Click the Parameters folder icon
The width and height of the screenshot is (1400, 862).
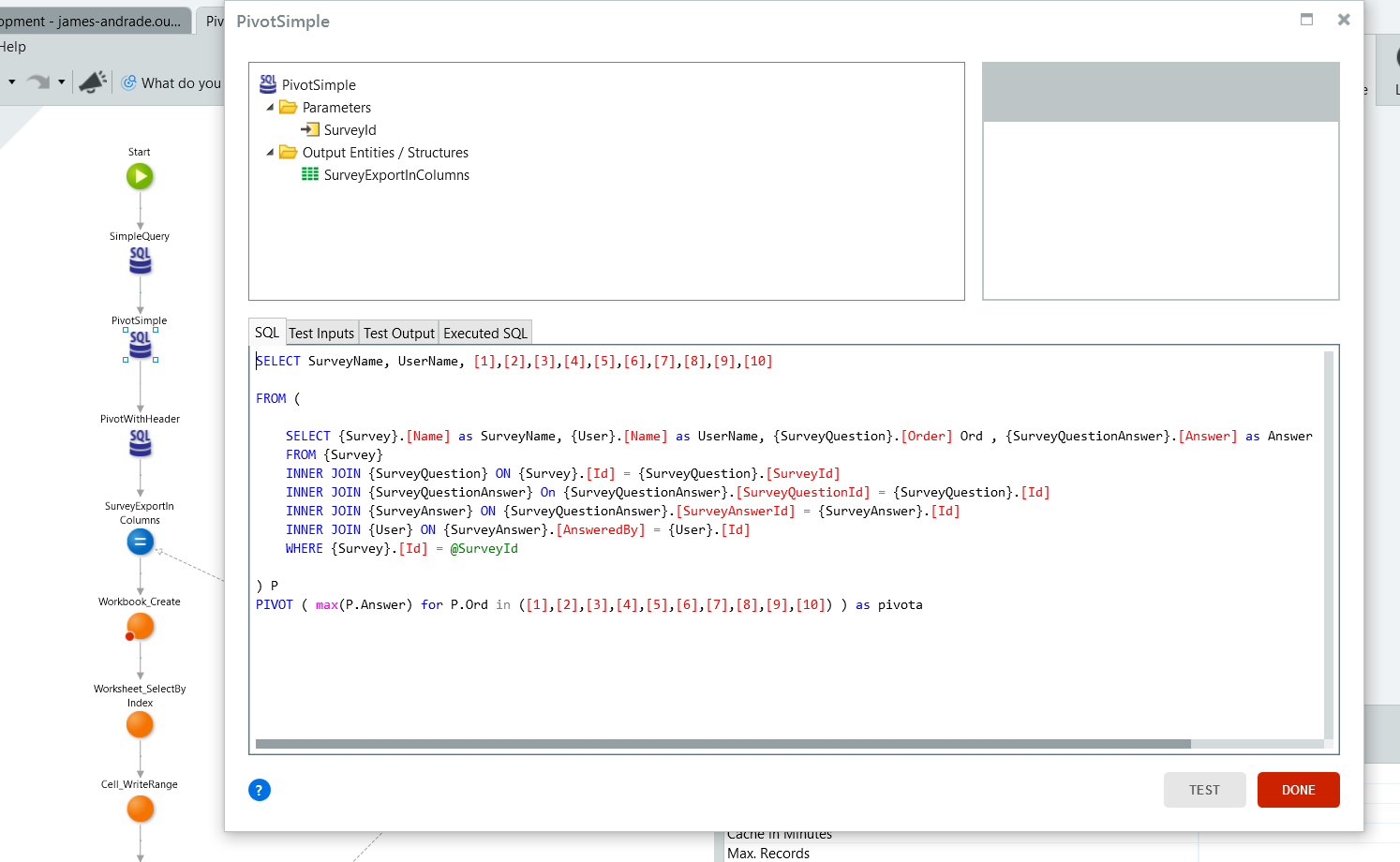tap(289, 107)
